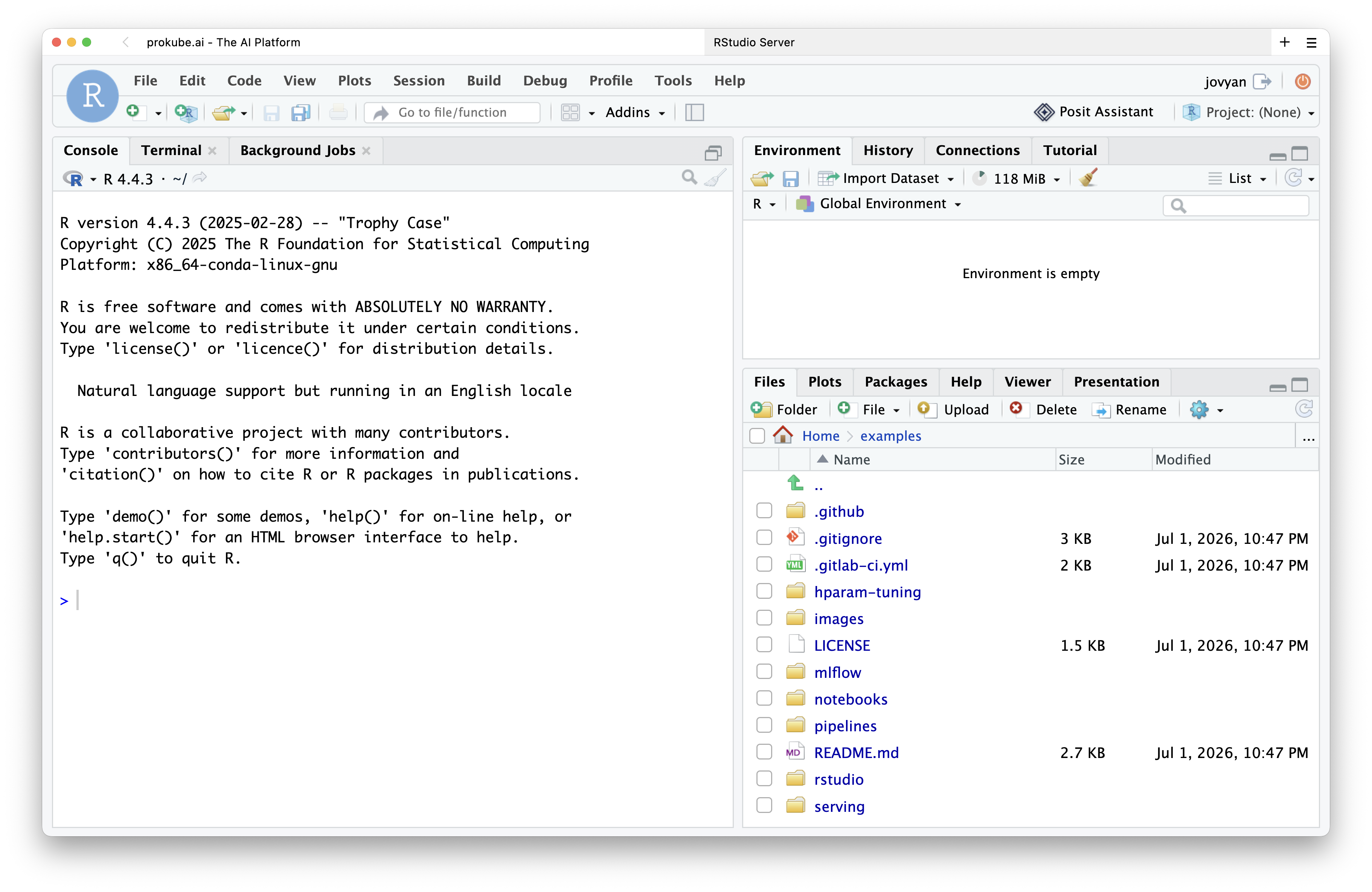Image resolution: width=1372 pixels, height=892 pixels.
Task: Click the Rename button in the Files pane
Action: [1129, 409]
